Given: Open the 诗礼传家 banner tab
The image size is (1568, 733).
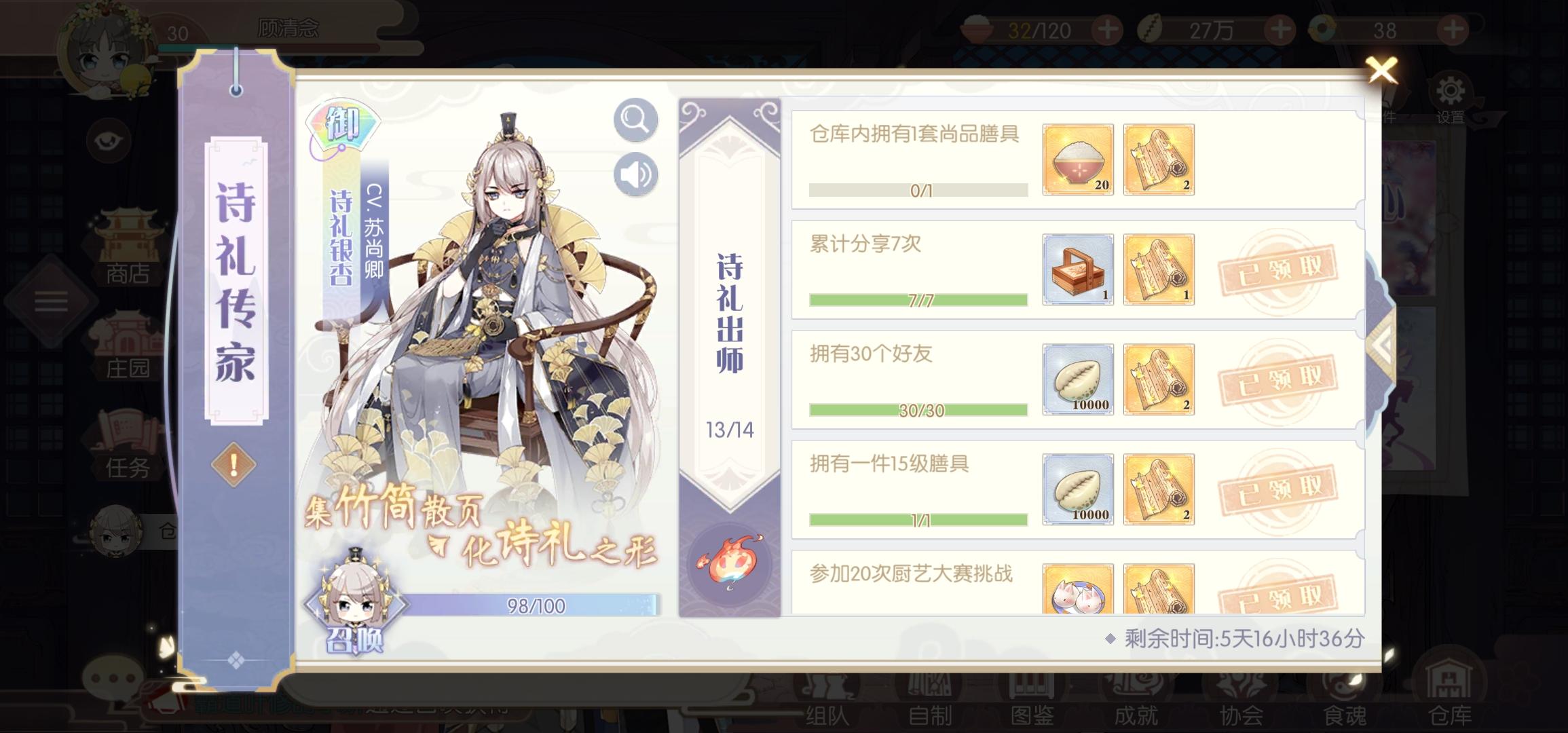Looking at the screenshot, I should point(236,280).
